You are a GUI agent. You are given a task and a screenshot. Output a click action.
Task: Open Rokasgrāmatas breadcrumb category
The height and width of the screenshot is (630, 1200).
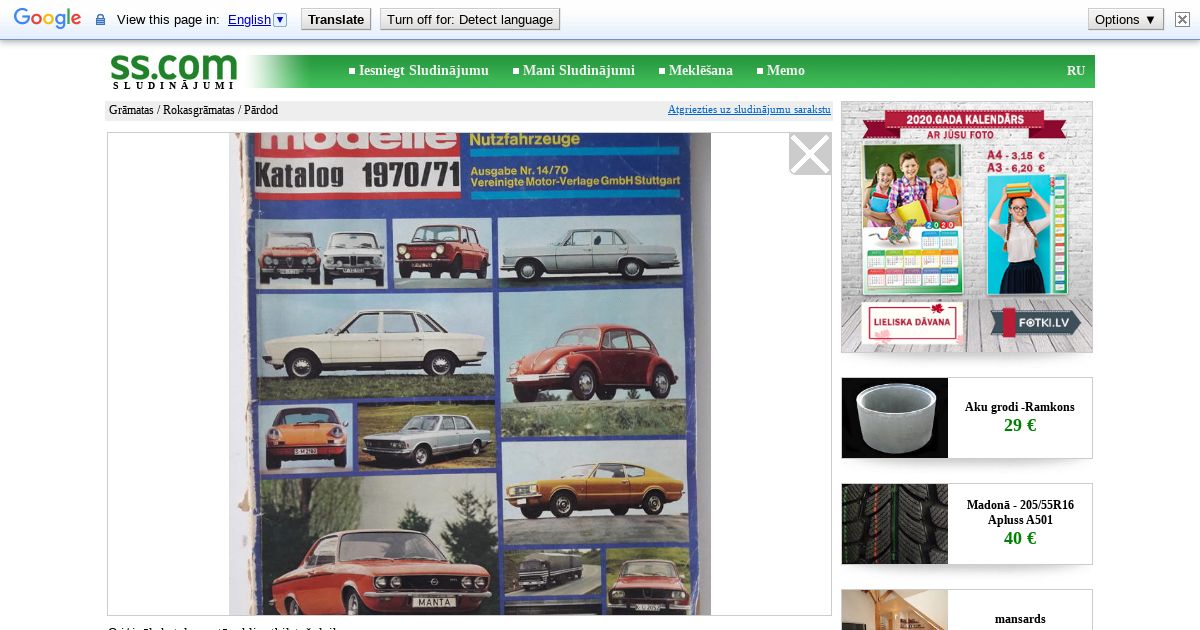click(x=199, y=110)
